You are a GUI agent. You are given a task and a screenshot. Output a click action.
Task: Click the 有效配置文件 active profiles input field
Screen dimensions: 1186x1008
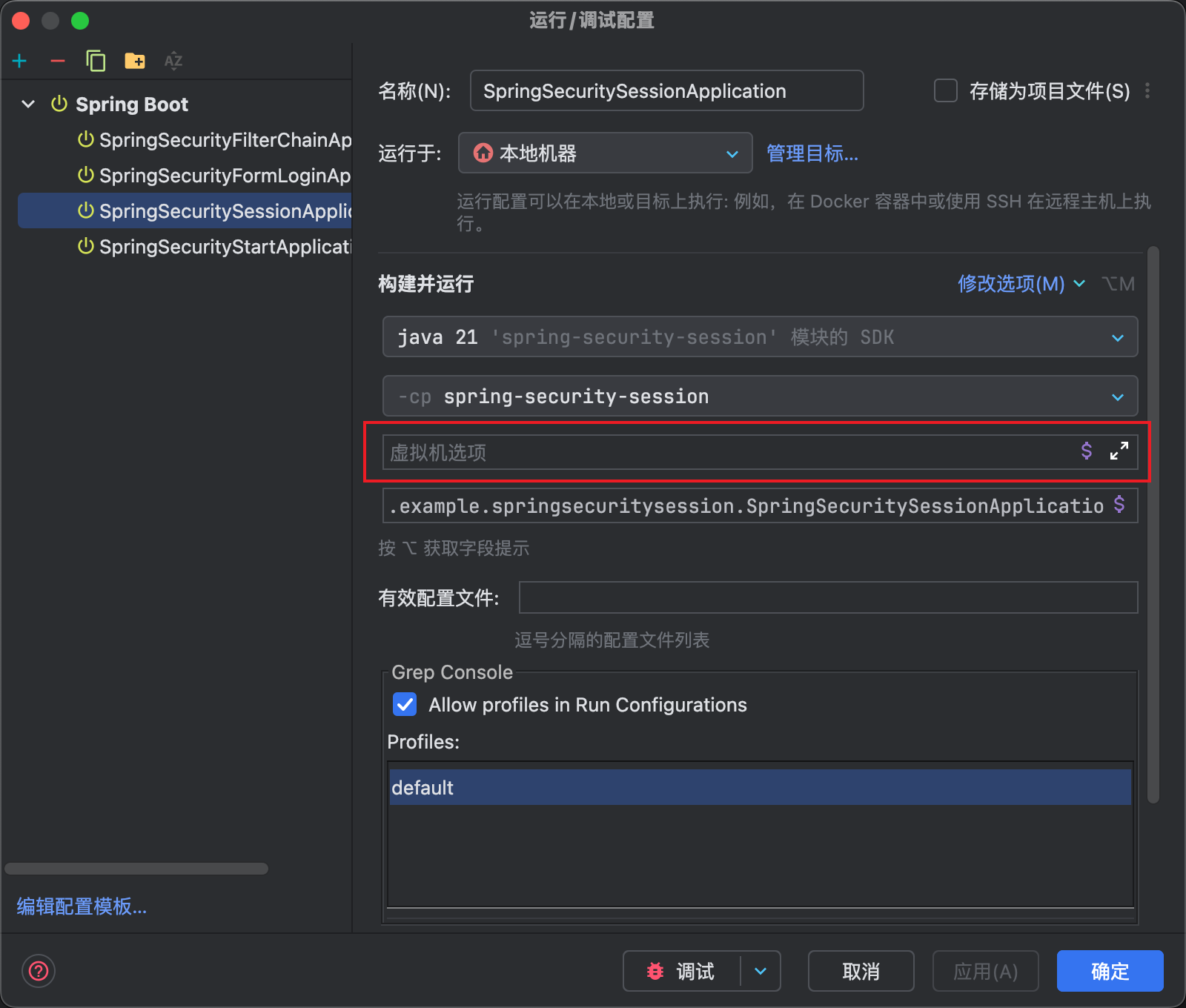pos(827,597)
